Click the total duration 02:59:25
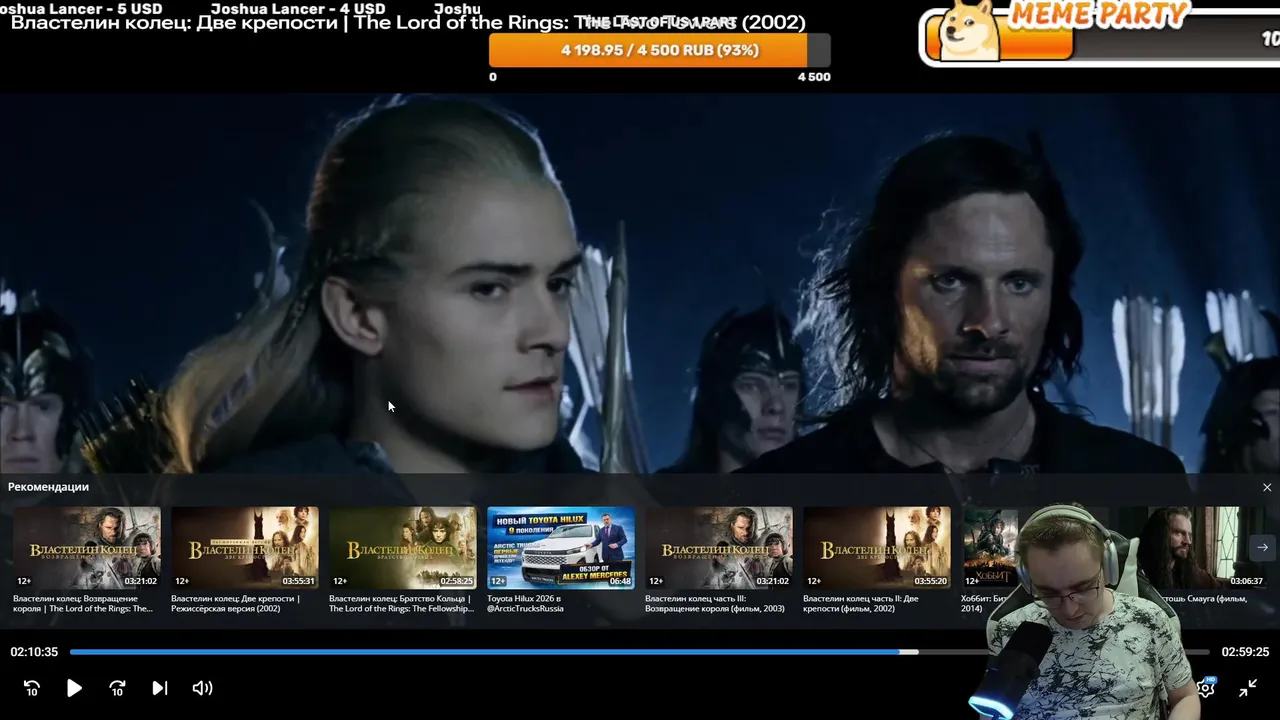This screenshot has height=720, width=1280. pos(1245,652)
